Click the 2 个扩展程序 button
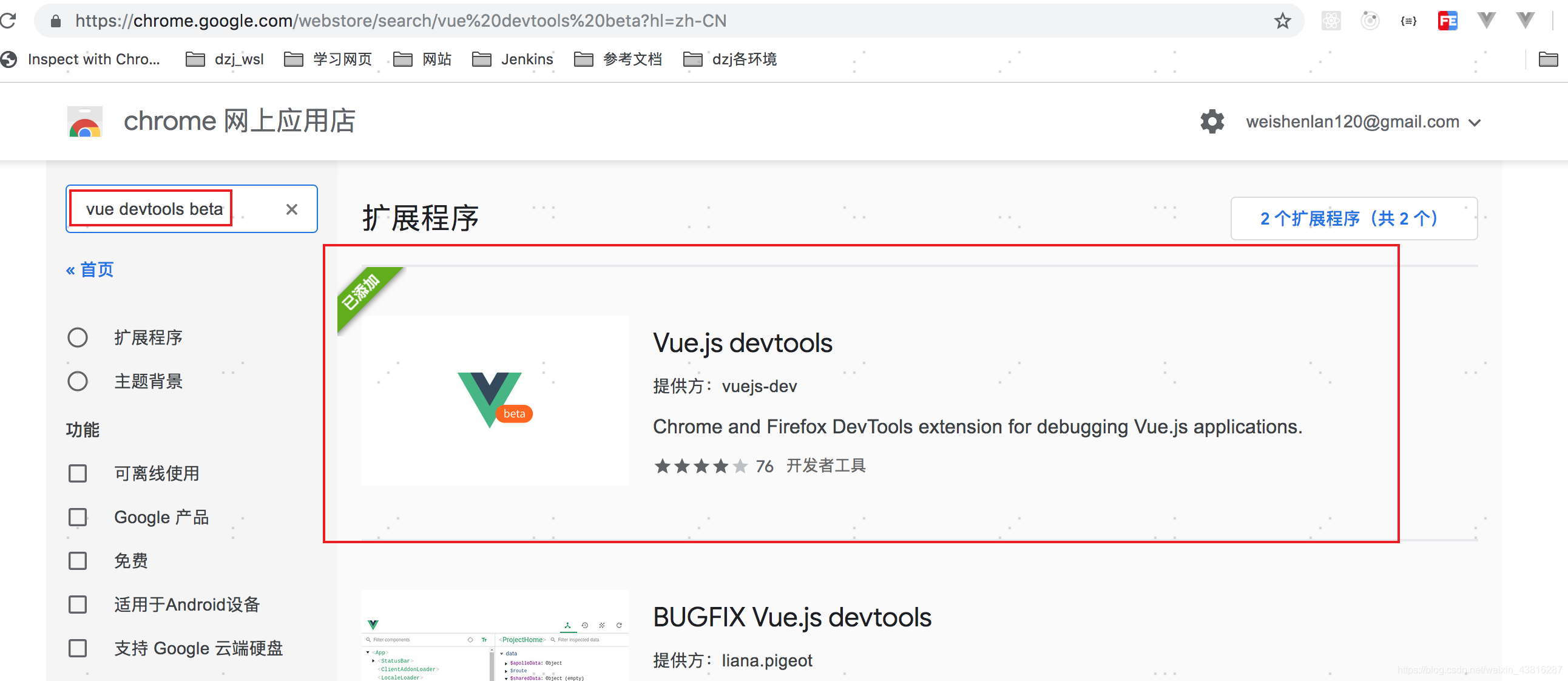The width and height of the screenshot is (1568, 681). (x=1353, y=219)
